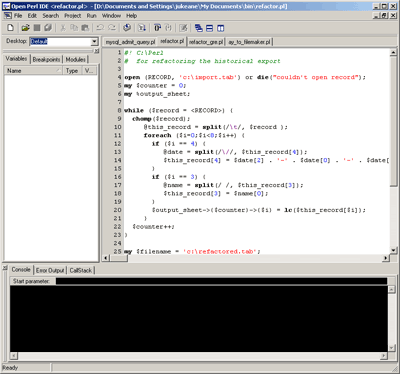Tile windows vertically via toolbar icon

[x=221, y=28]
